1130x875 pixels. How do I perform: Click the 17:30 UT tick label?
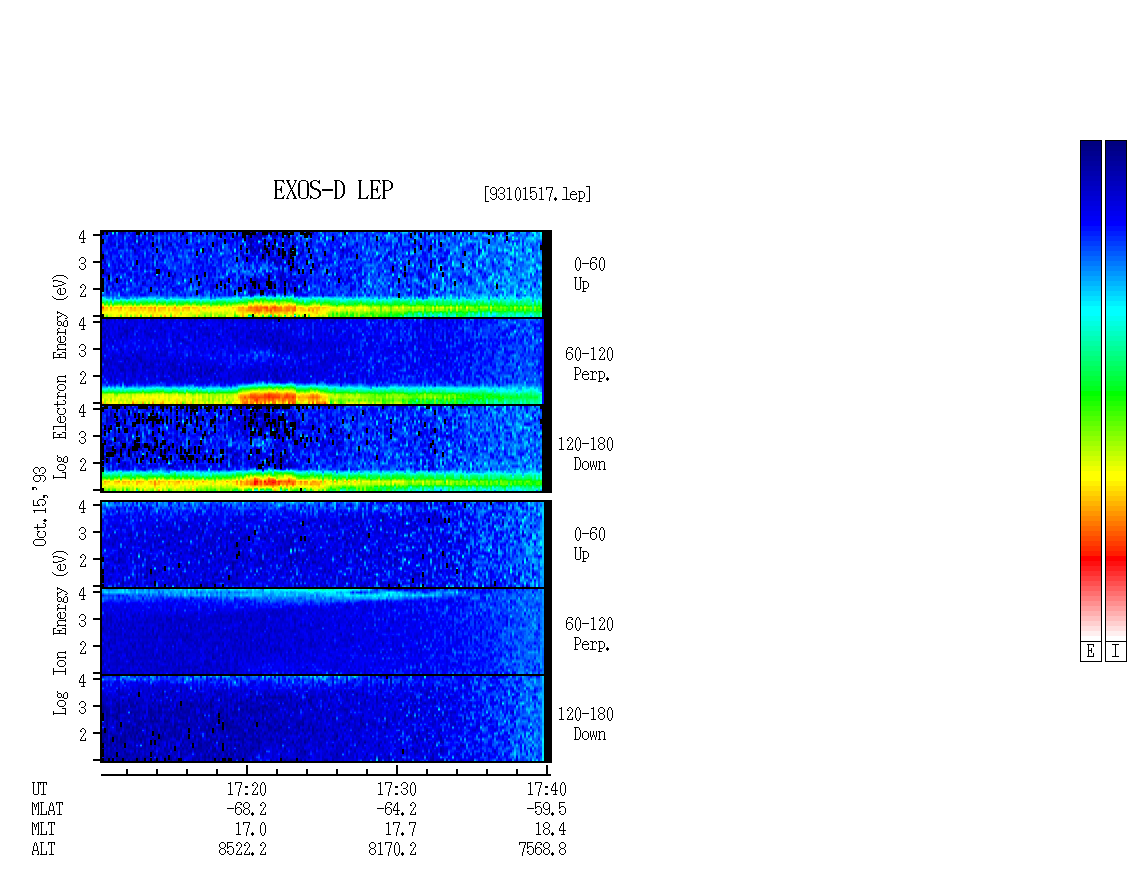point(396,789)
